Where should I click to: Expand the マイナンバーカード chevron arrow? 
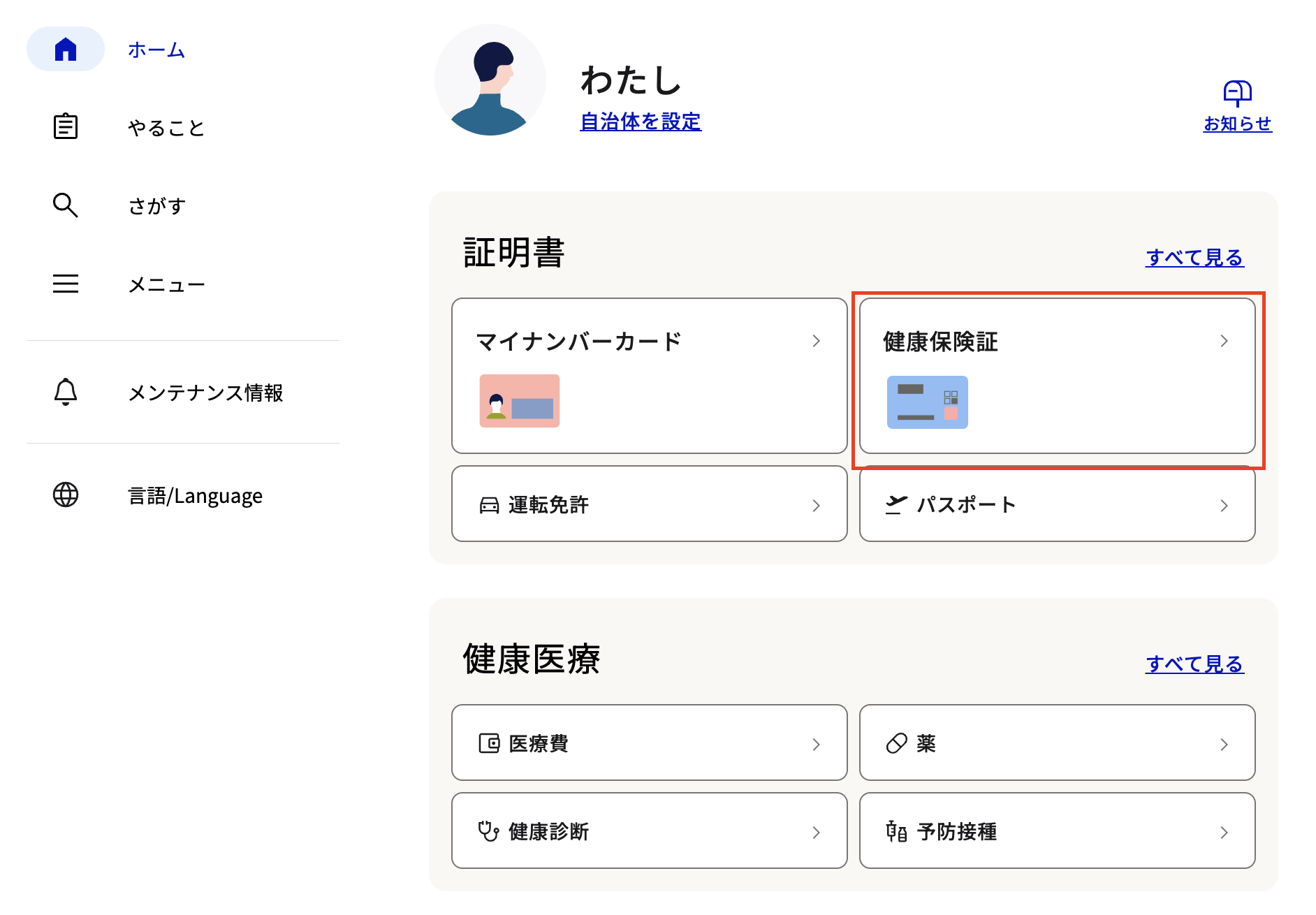point(816,341)
